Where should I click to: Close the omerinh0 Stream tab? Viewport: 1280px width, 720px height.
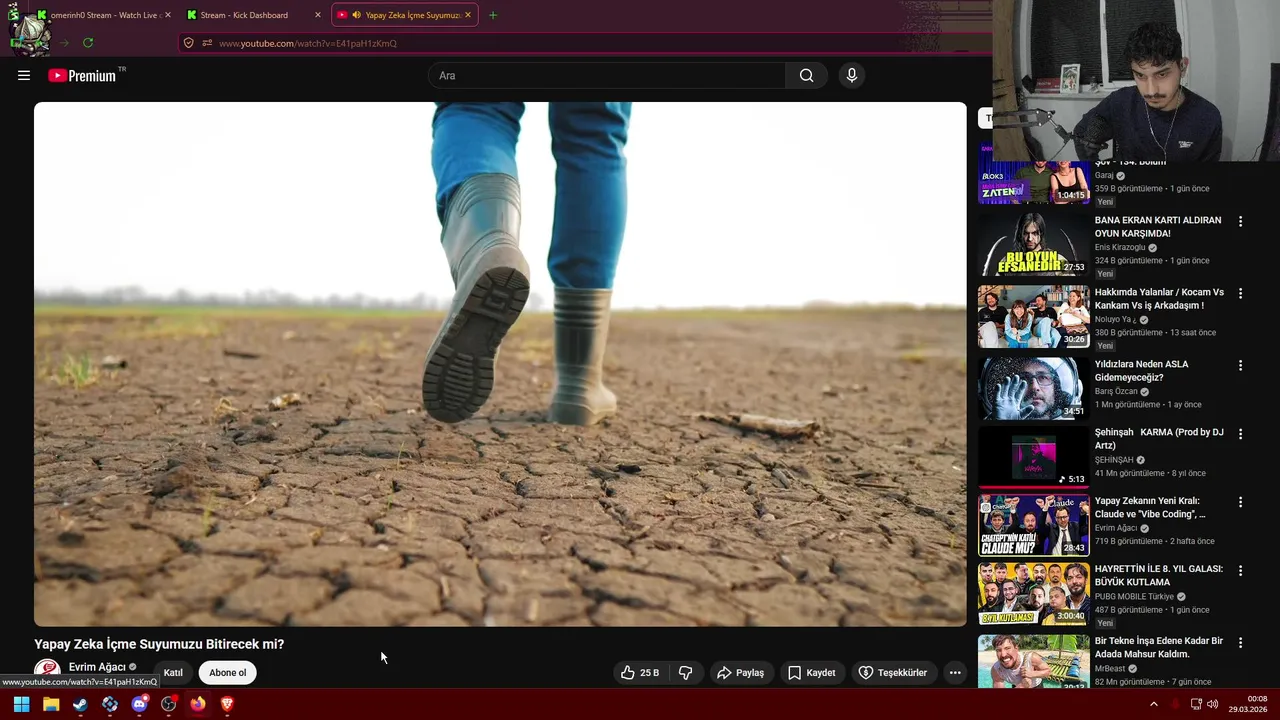pos(167,15)
